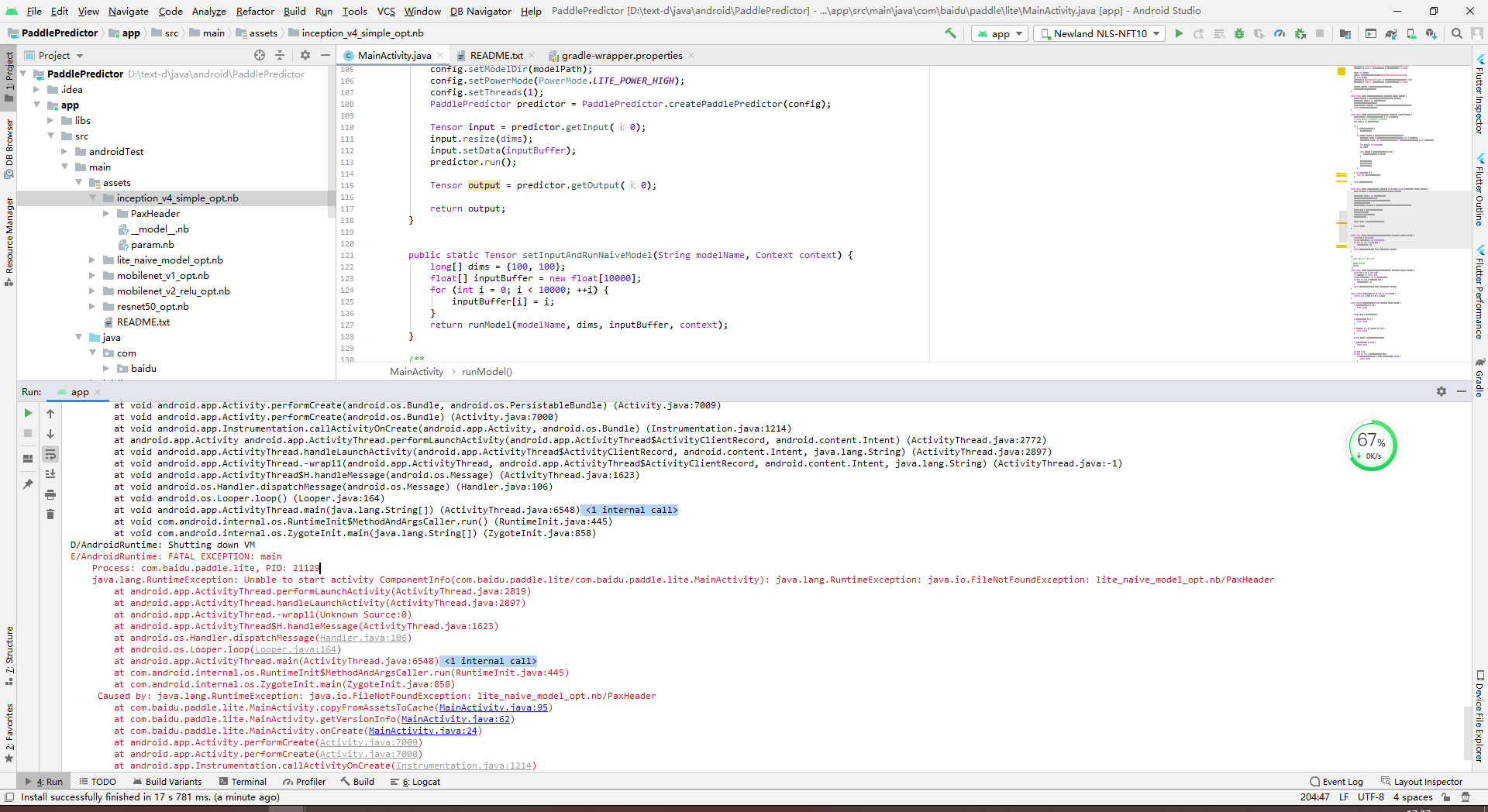Open the Refactor menu

[x=255, y=11]
